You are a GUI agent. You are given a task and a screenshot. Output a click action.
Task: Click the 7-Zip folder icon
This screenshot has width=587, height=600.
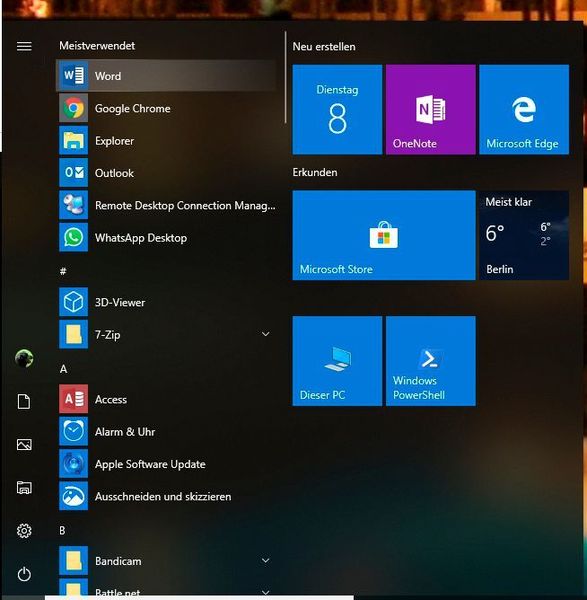(x=73, y=334)
